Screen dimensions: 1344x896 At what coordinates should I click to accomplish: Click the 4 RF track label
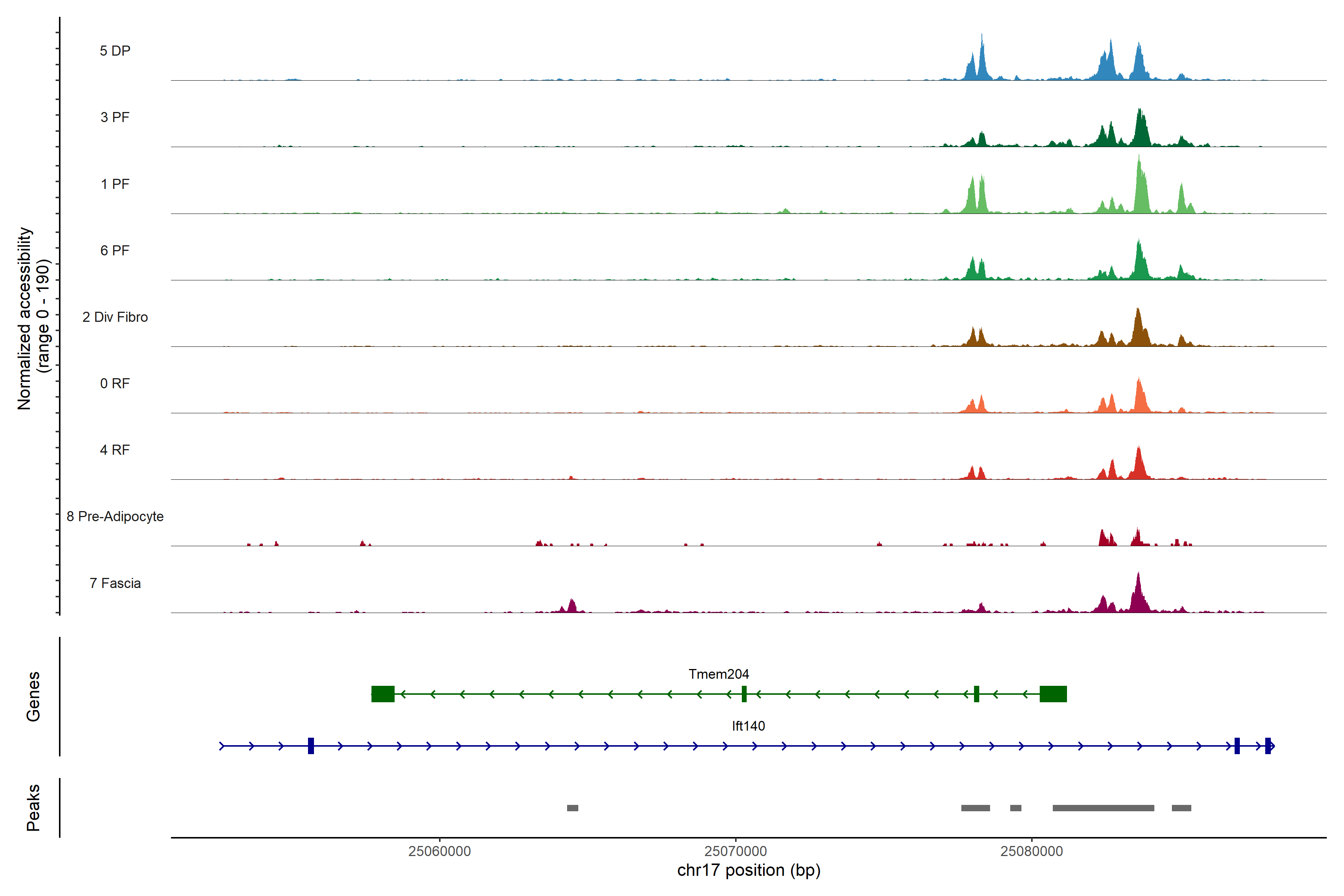tap(115, 450)
